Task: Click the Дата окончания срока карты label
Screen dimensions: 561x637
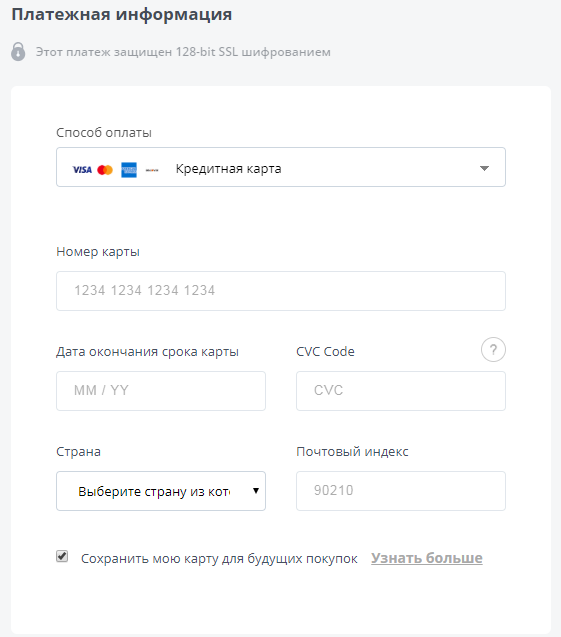Action: tap(147, 352)
